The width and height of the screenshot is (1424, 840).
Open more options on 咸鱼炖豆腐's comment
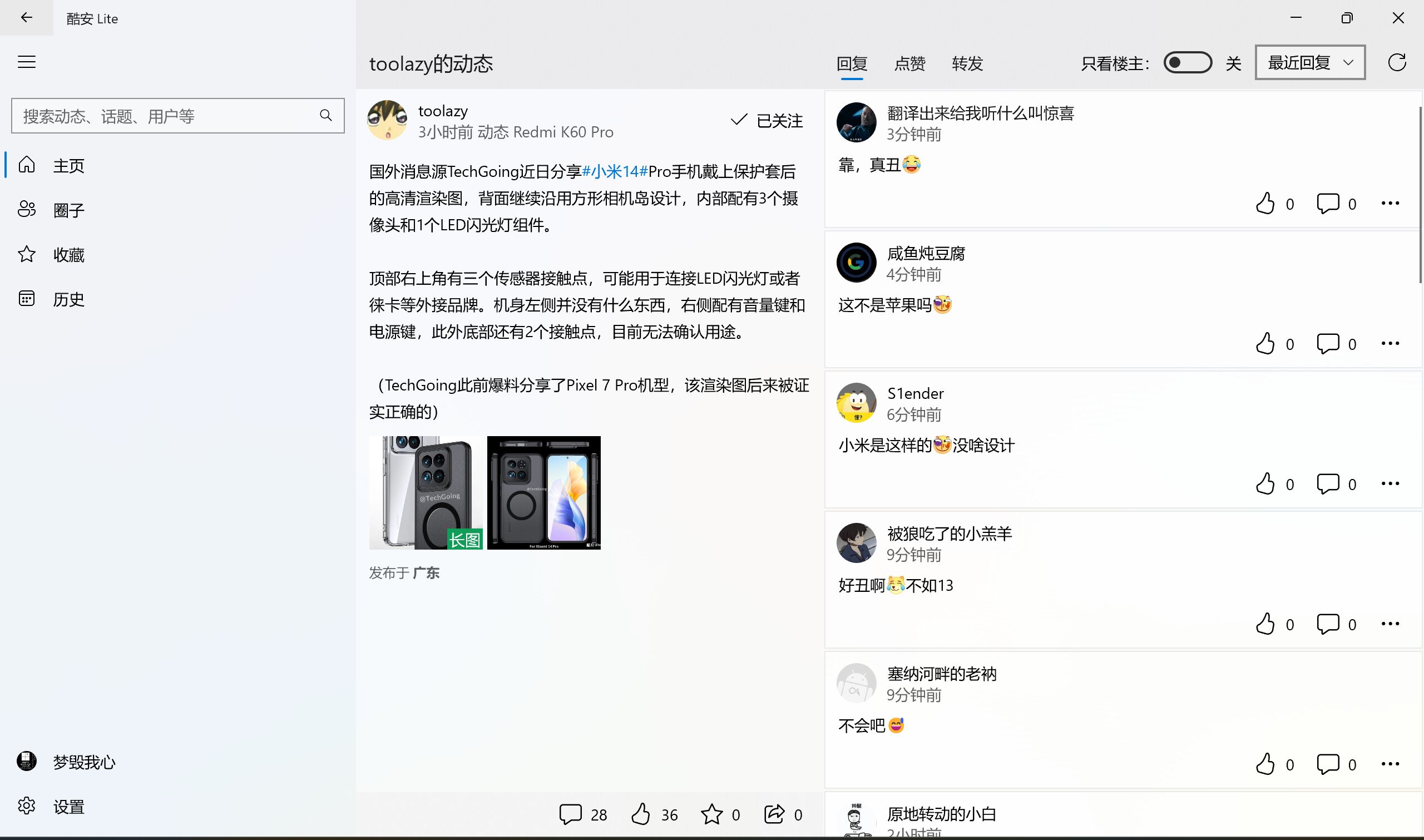(x=1390, y=344)
